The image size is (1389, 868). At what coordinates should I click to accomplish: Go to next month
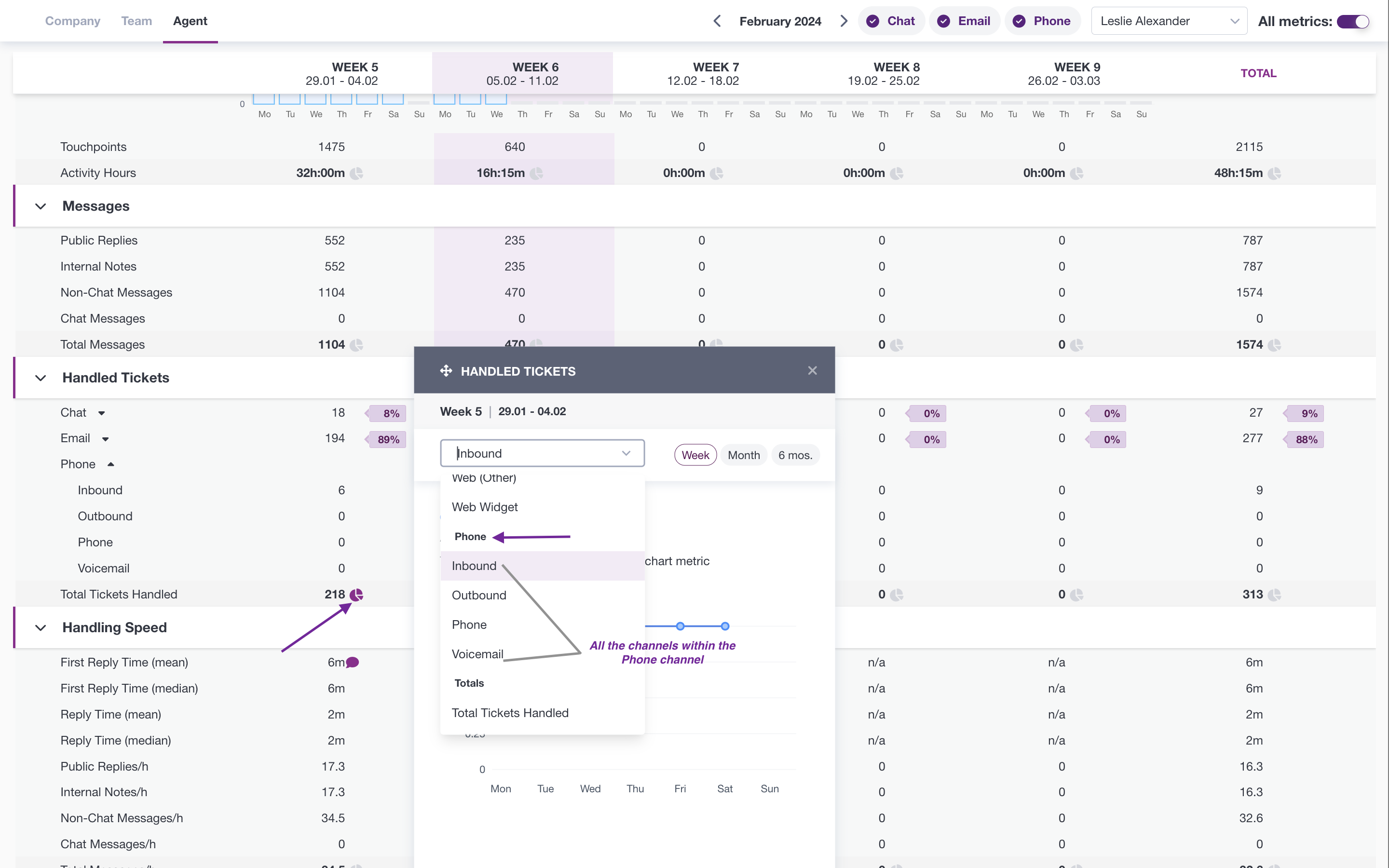click(844, 21)
